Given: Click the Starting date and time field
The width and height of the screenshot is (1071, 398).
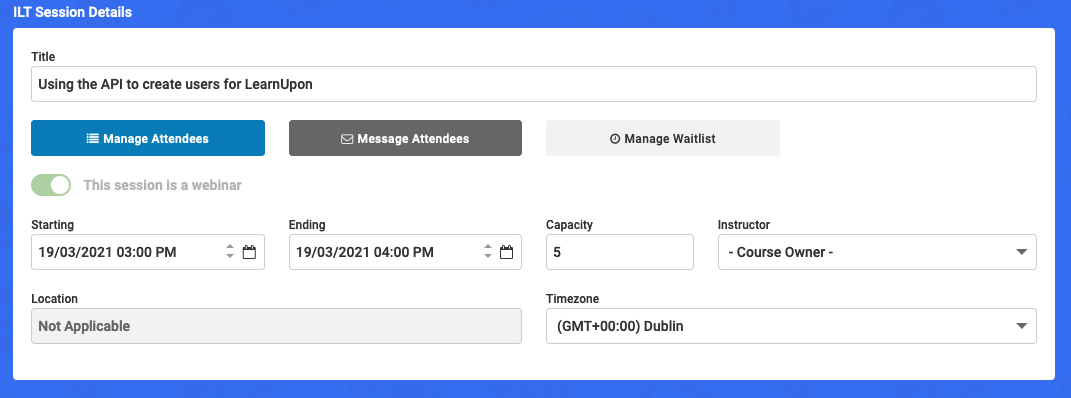Looking at the screenshot, I should pos(148,252).
